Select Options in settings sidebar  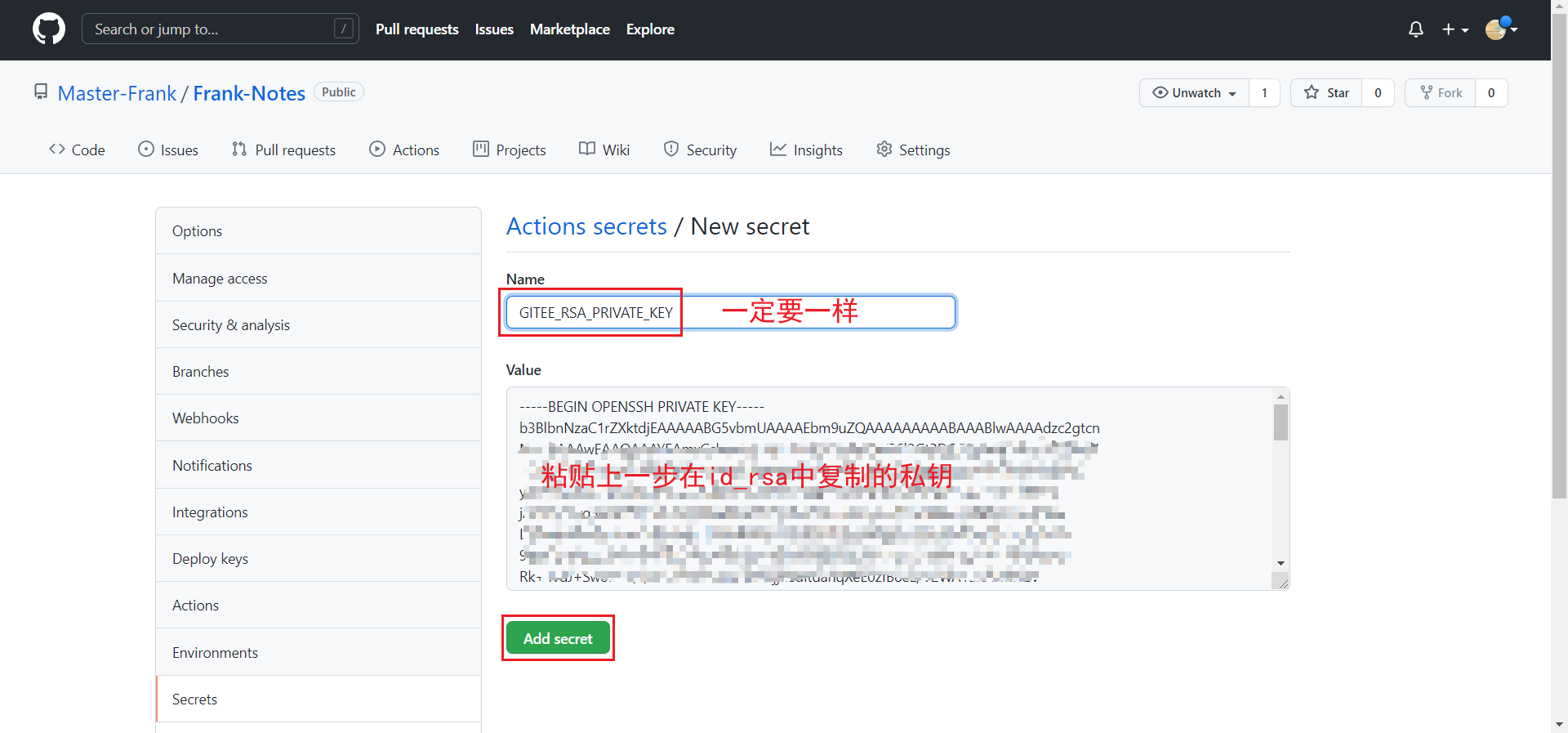click(x=318, y=230)
